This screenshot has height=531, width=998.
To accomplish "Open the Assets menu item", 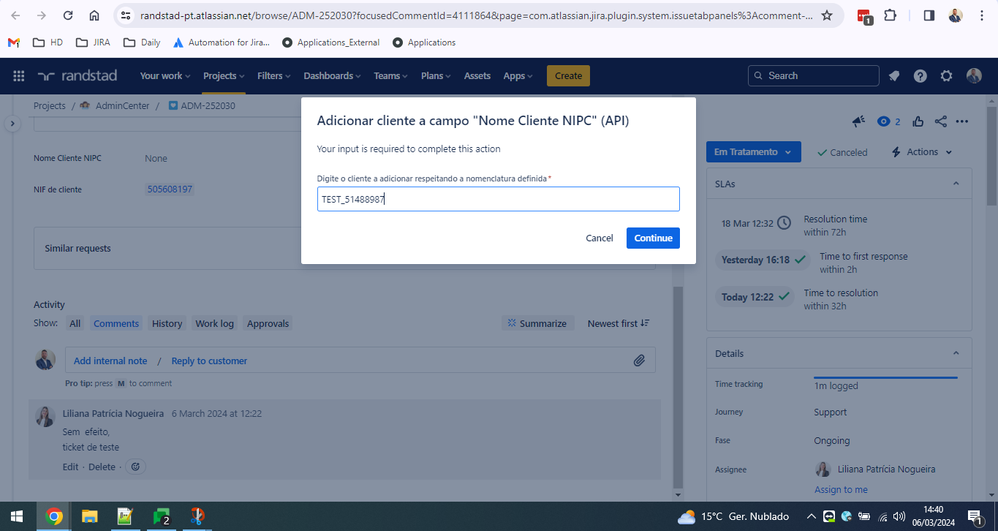I will (x=477, y=76).
